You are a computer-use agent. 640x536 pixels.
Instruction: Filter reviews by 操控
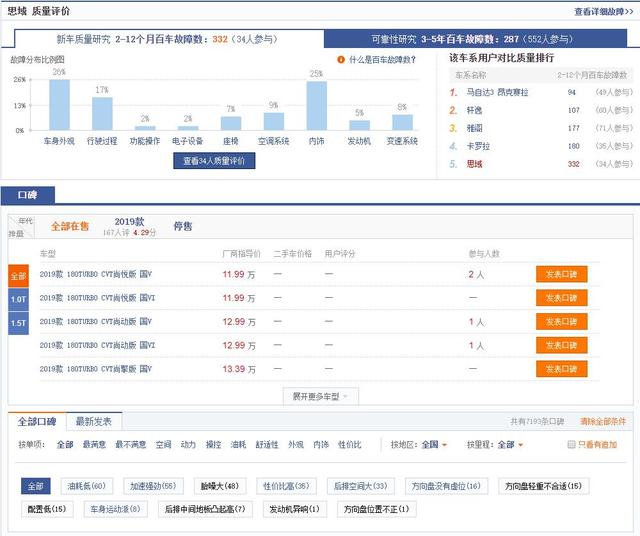tap(213, 445)
